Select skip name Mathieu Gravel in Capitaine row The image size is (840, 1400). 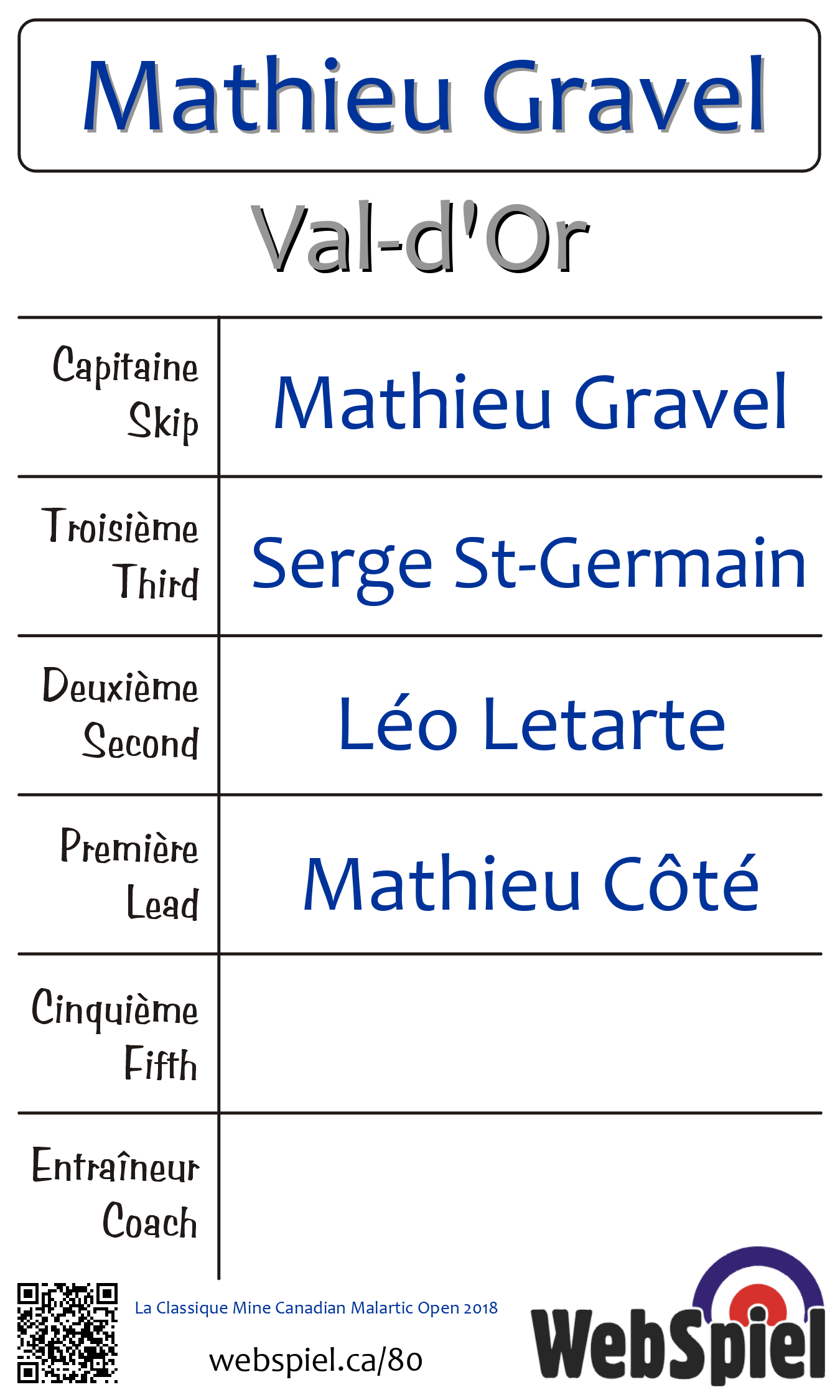pos(530,402)
